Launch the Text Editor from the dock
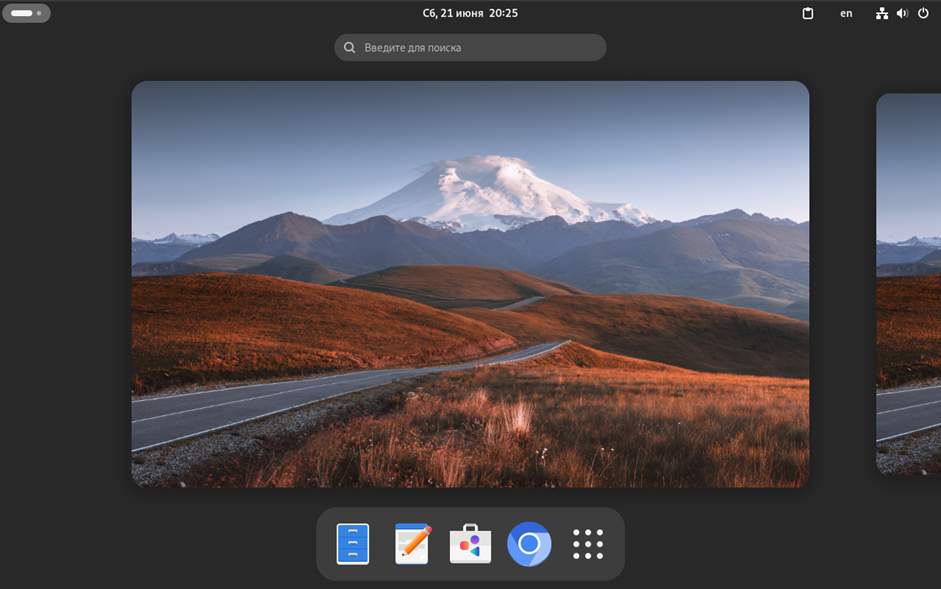 [x=412, y=544]
